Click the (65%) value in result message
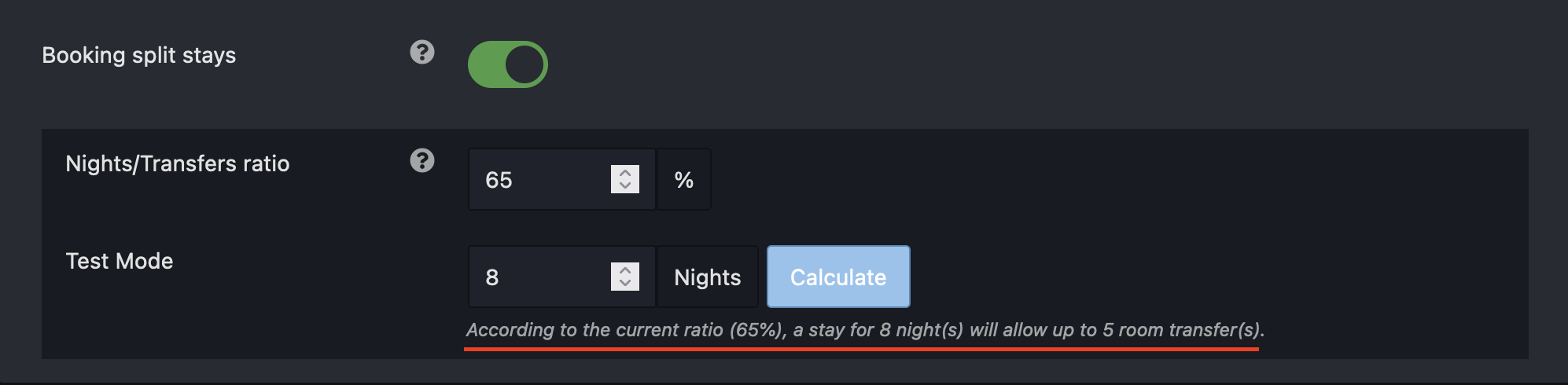1568x385 pixels. tap(758, 330)
